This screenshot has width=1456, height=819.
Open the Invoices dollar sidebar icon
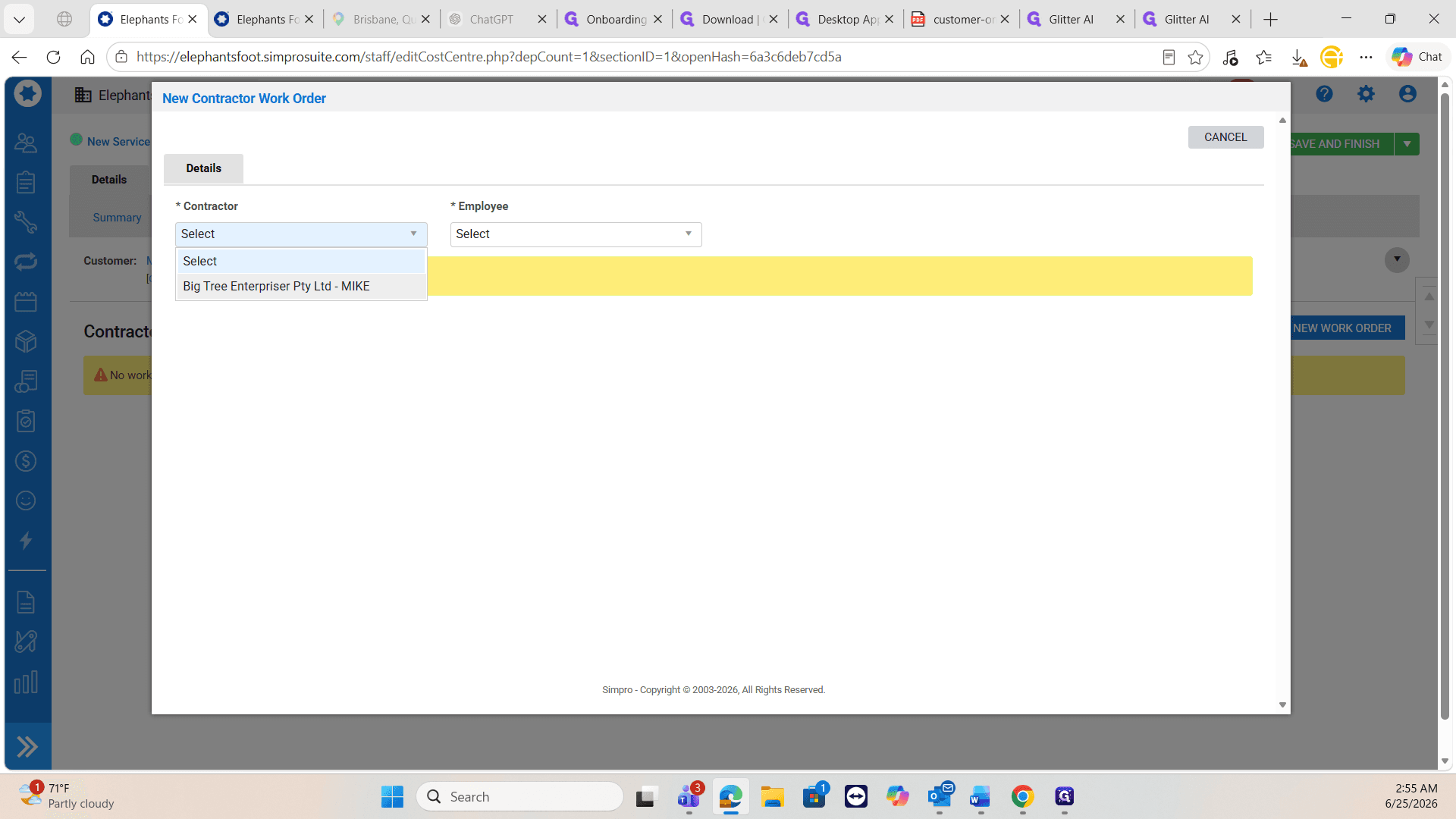click(26, 461)
